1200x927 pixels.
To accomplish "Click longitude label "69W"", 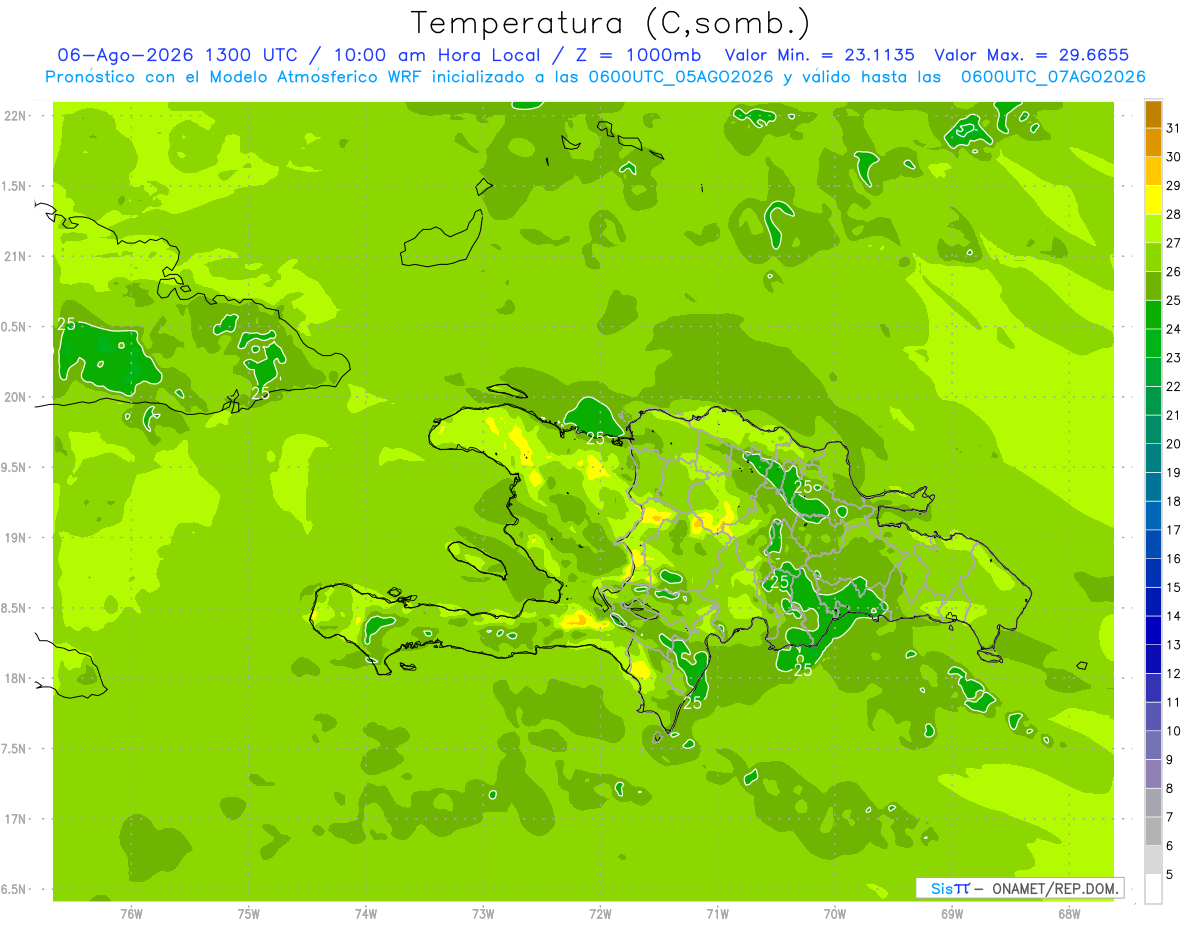I will [x=952, y=914].
